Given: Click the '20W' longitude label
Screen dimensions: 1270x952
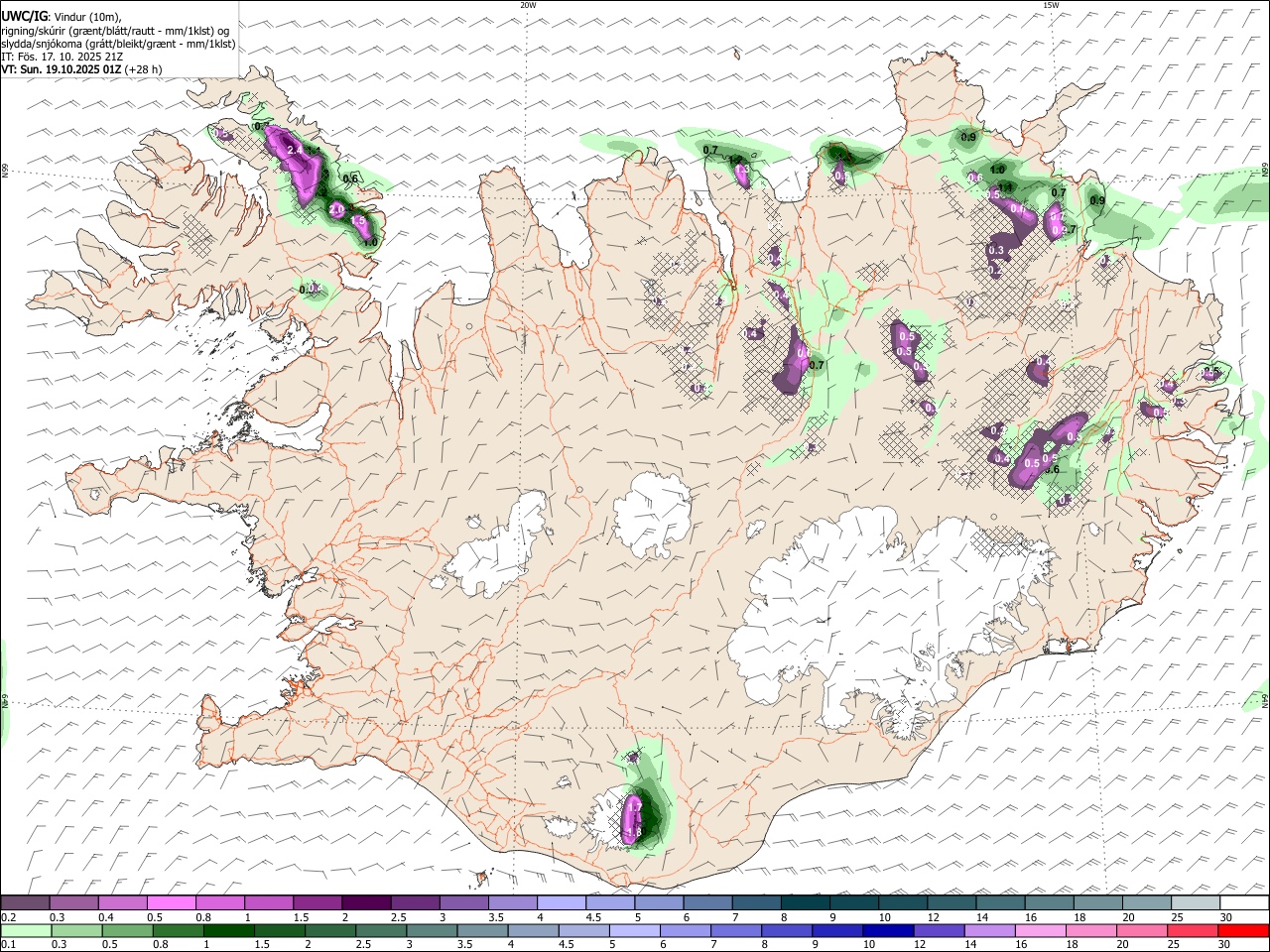Looking at the screenshot, I should 529,5.
